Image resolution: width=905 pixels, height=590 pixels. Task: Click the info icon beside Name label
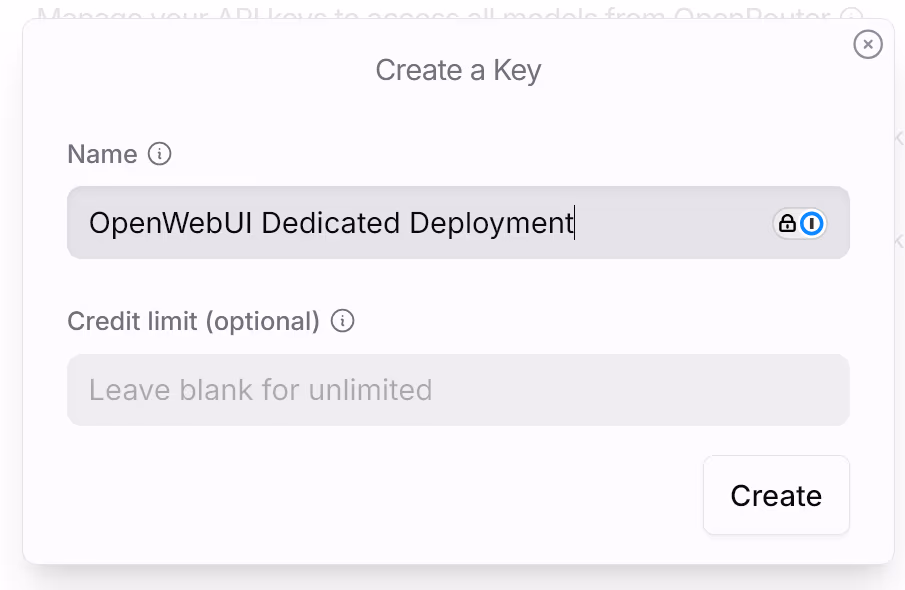[159, 154]
